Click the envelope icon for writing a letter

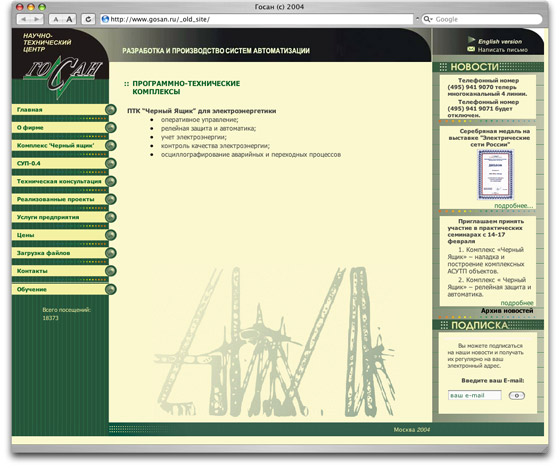(471, 49)
